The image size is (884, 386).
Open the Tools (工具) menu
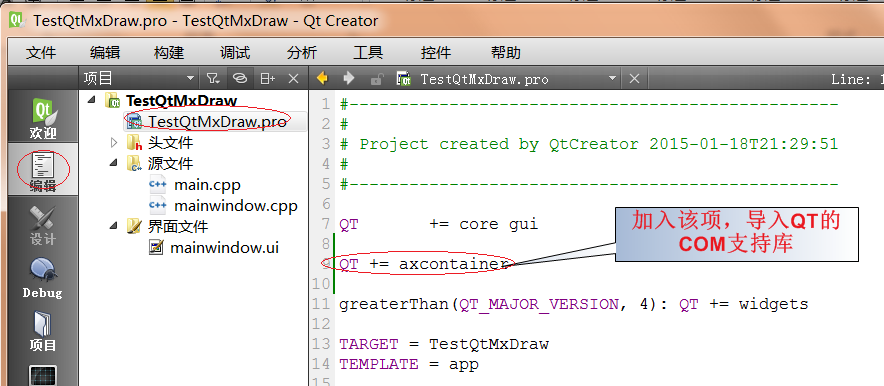368,53
